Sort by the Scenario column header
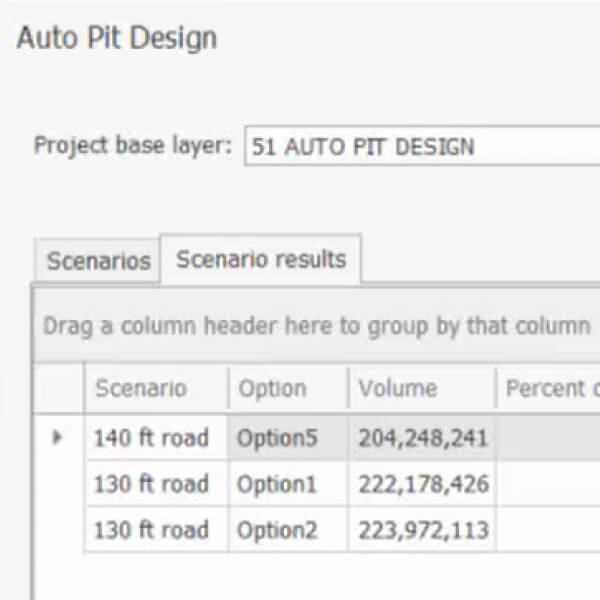 (156, 388)
